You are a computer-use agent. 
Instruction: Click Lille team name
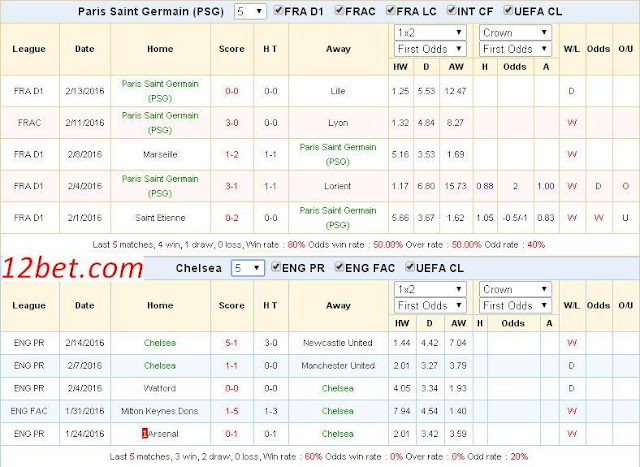(x=338, y=91)
